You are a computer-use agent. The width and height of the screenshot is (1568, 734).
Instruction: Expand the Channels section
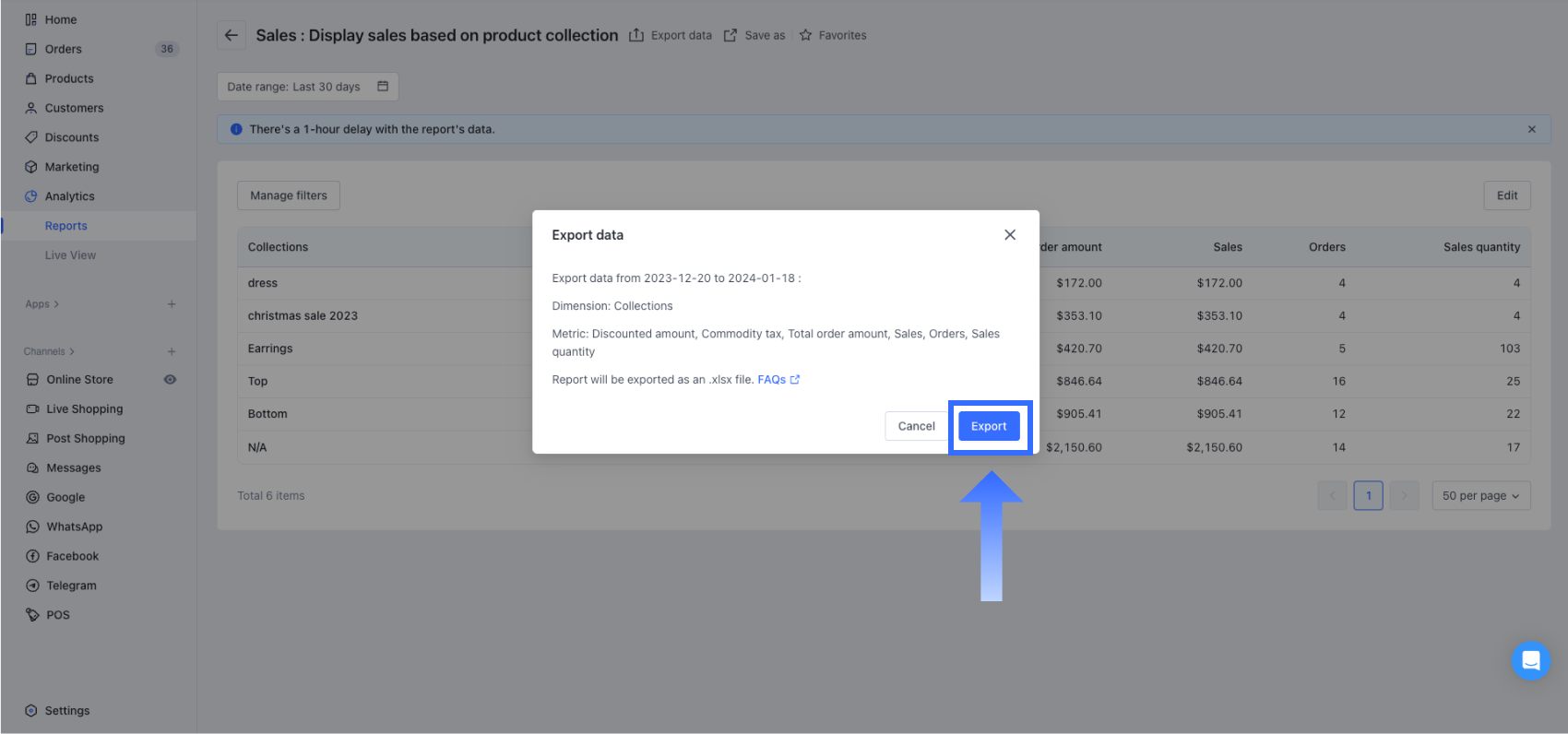tap(50, 351)
